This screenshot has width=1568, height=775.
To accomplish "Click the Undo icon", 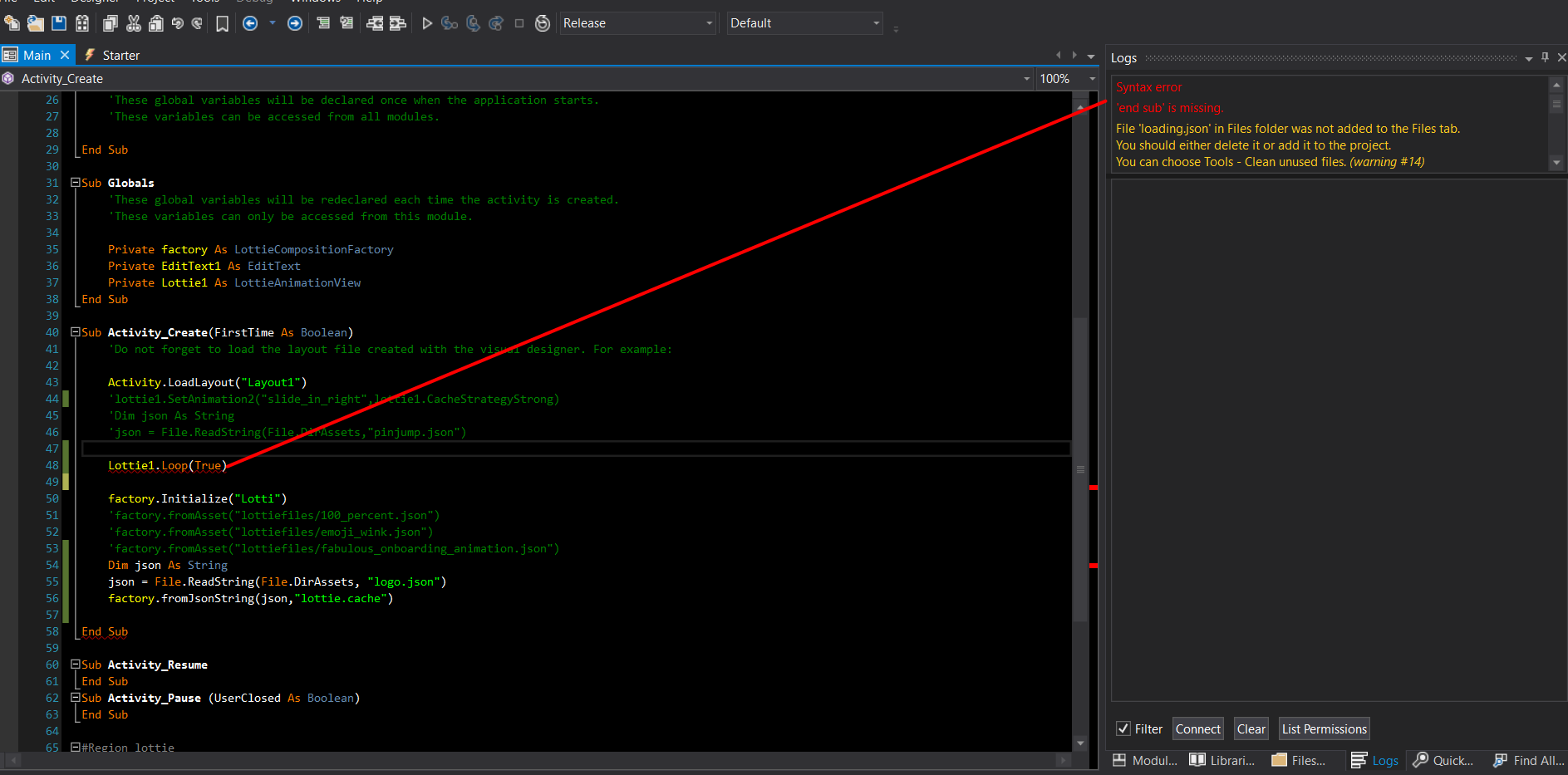I will [177, 23].
